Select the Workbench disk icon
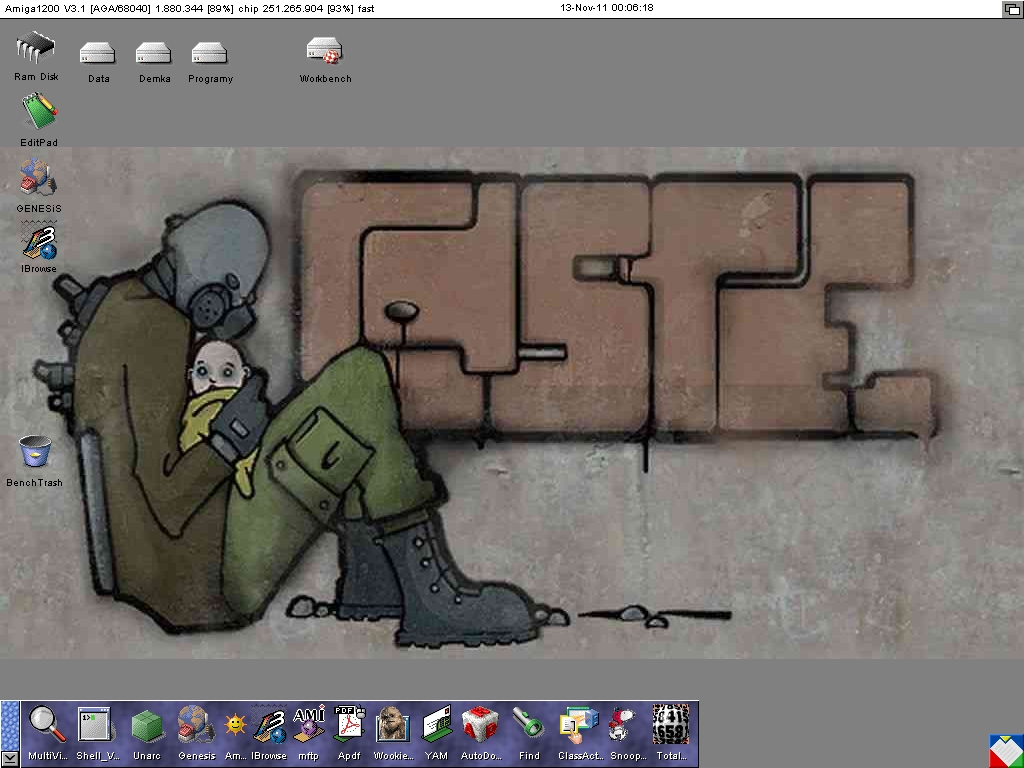The height and width of the screenshot is (768, 1024). (x=325, y=51)
